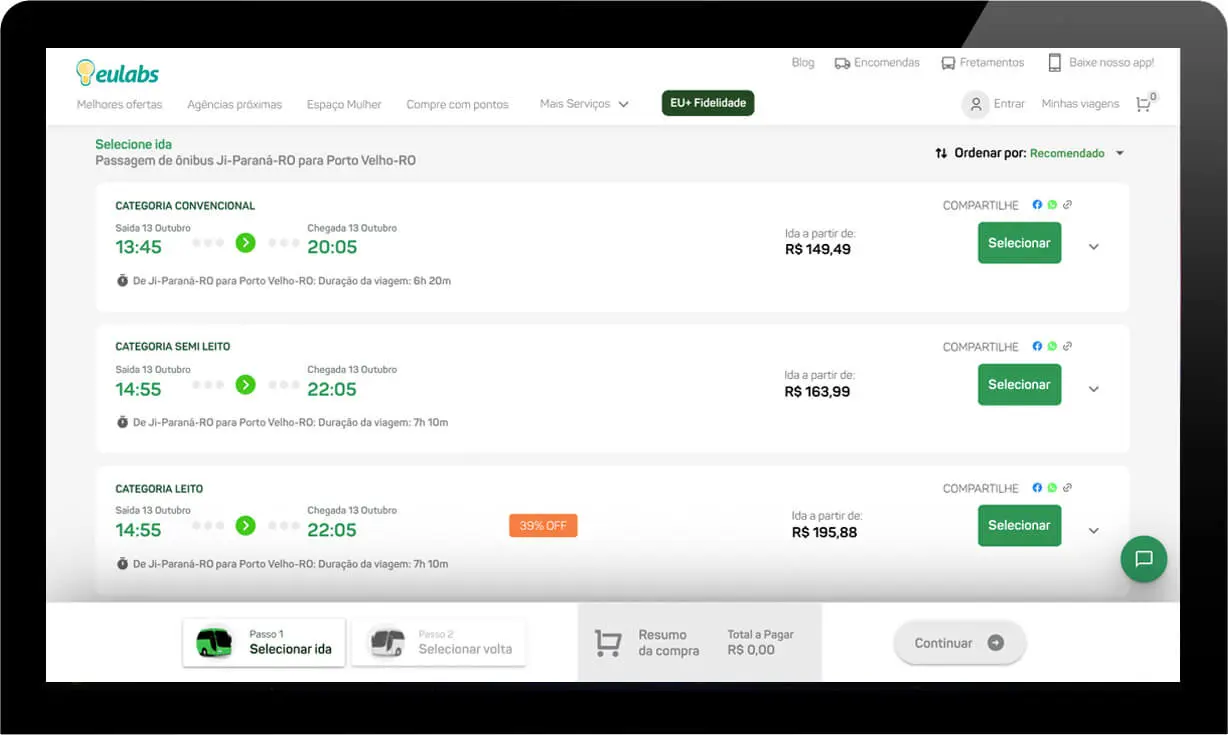Copy link for Convencional trip
Image resolution: width=1228 pixels, height=735 pixels.
[1067, 205]
